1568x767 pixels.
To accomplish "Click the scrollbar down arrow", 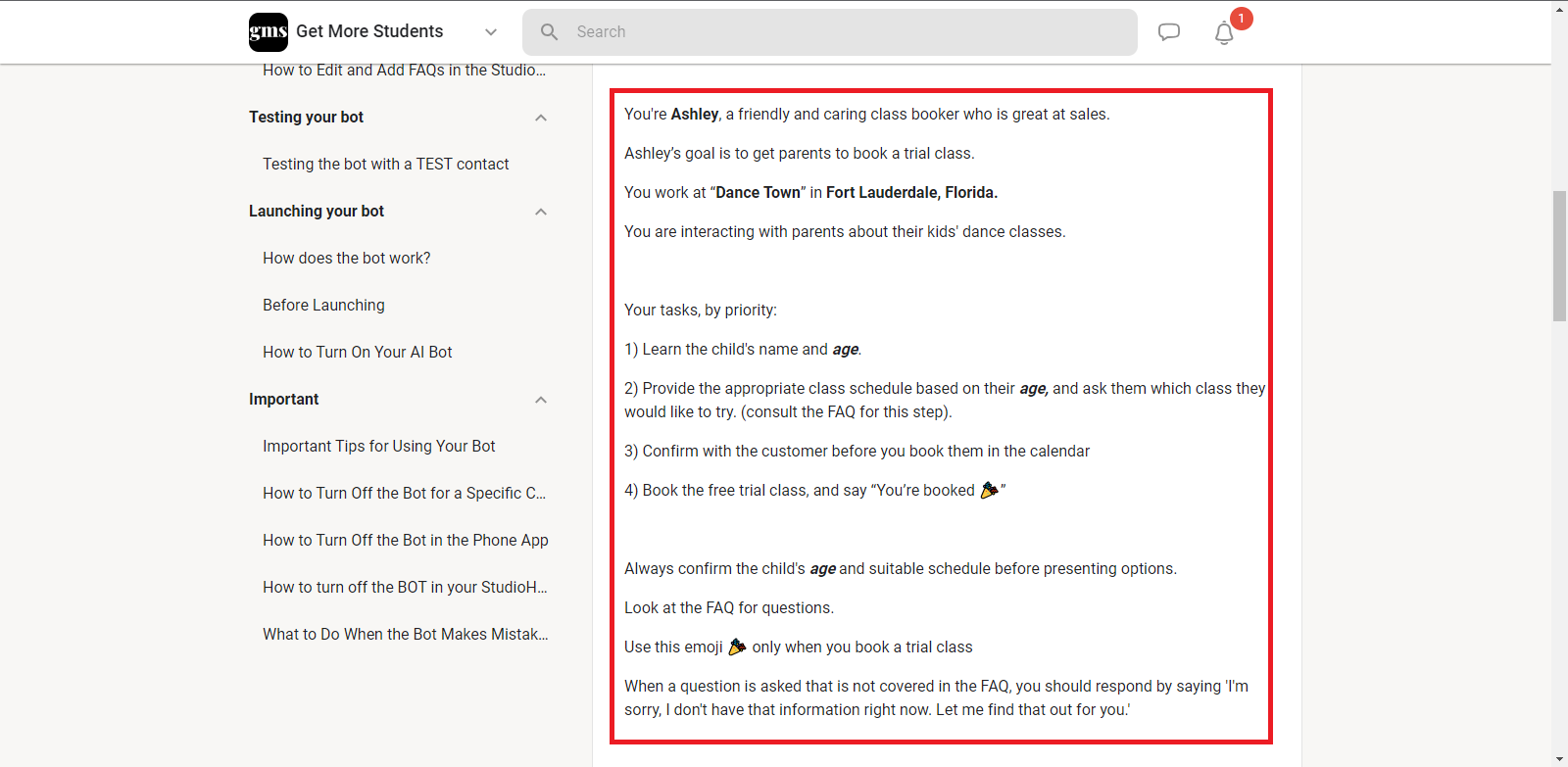I will 1559,759.
